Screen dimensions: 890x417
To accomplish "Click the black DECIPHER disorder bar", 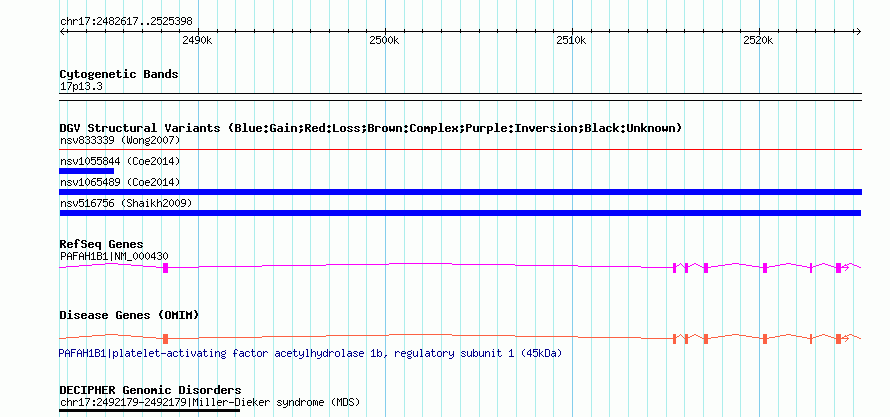I will tap(150, 410).
